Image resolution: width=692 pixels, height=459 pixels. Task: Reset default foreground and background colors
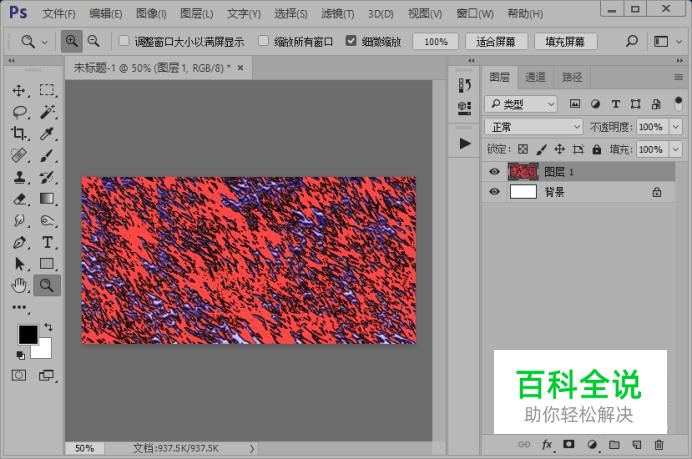coord(20,355)
